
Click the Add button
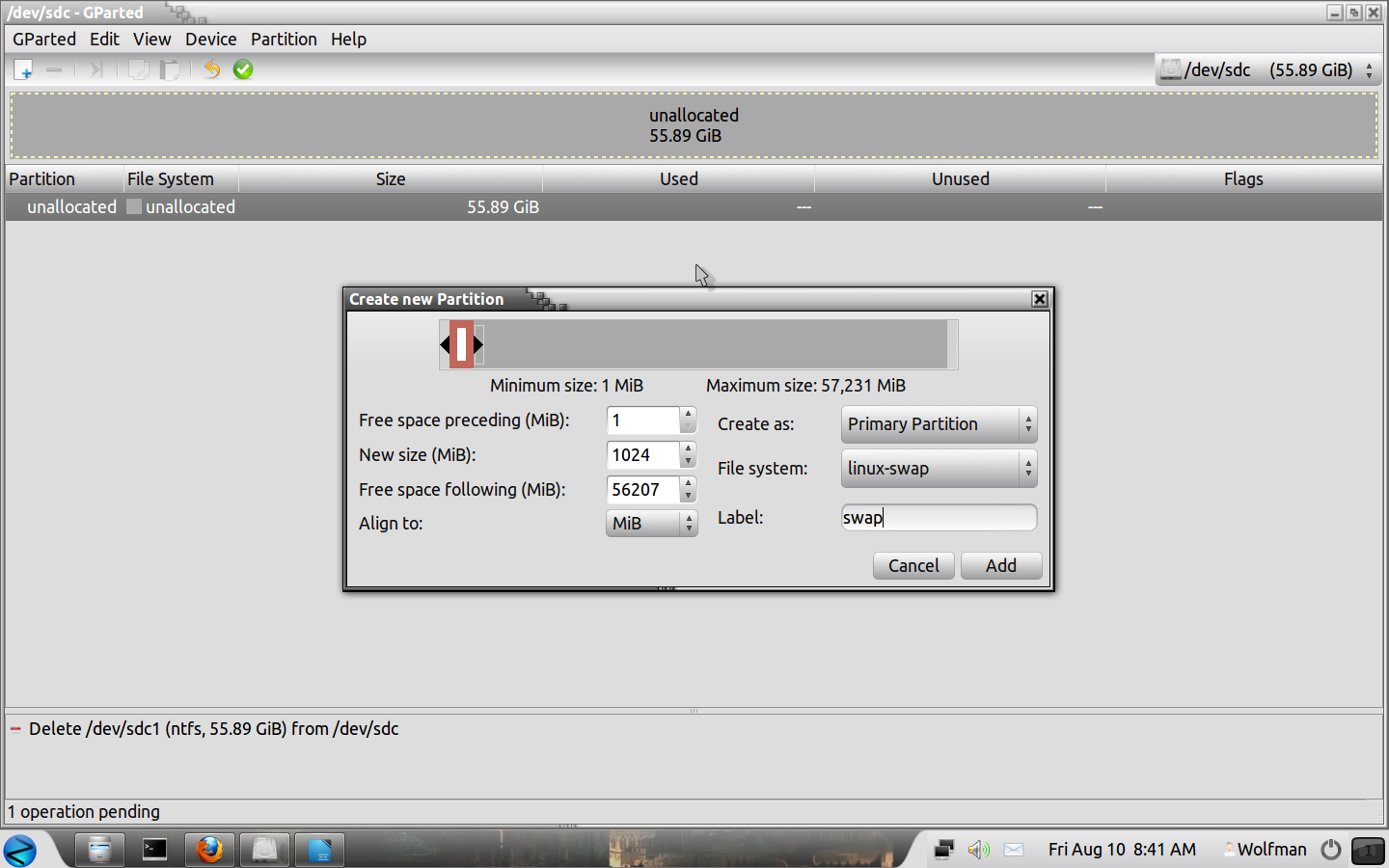click(x=1000, y=566)
